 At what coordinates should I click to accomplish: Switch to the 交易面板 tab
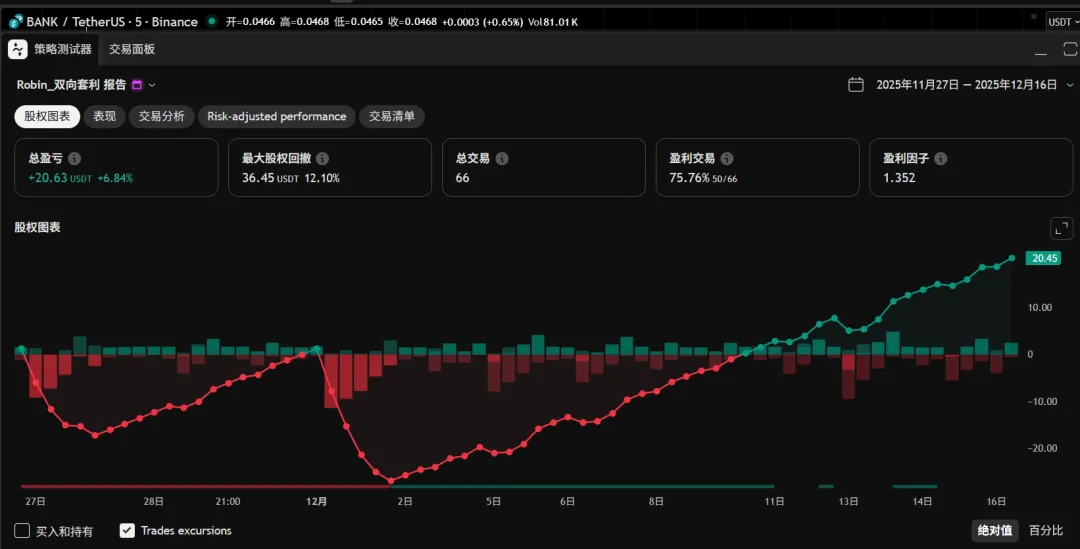click(132, 49)
